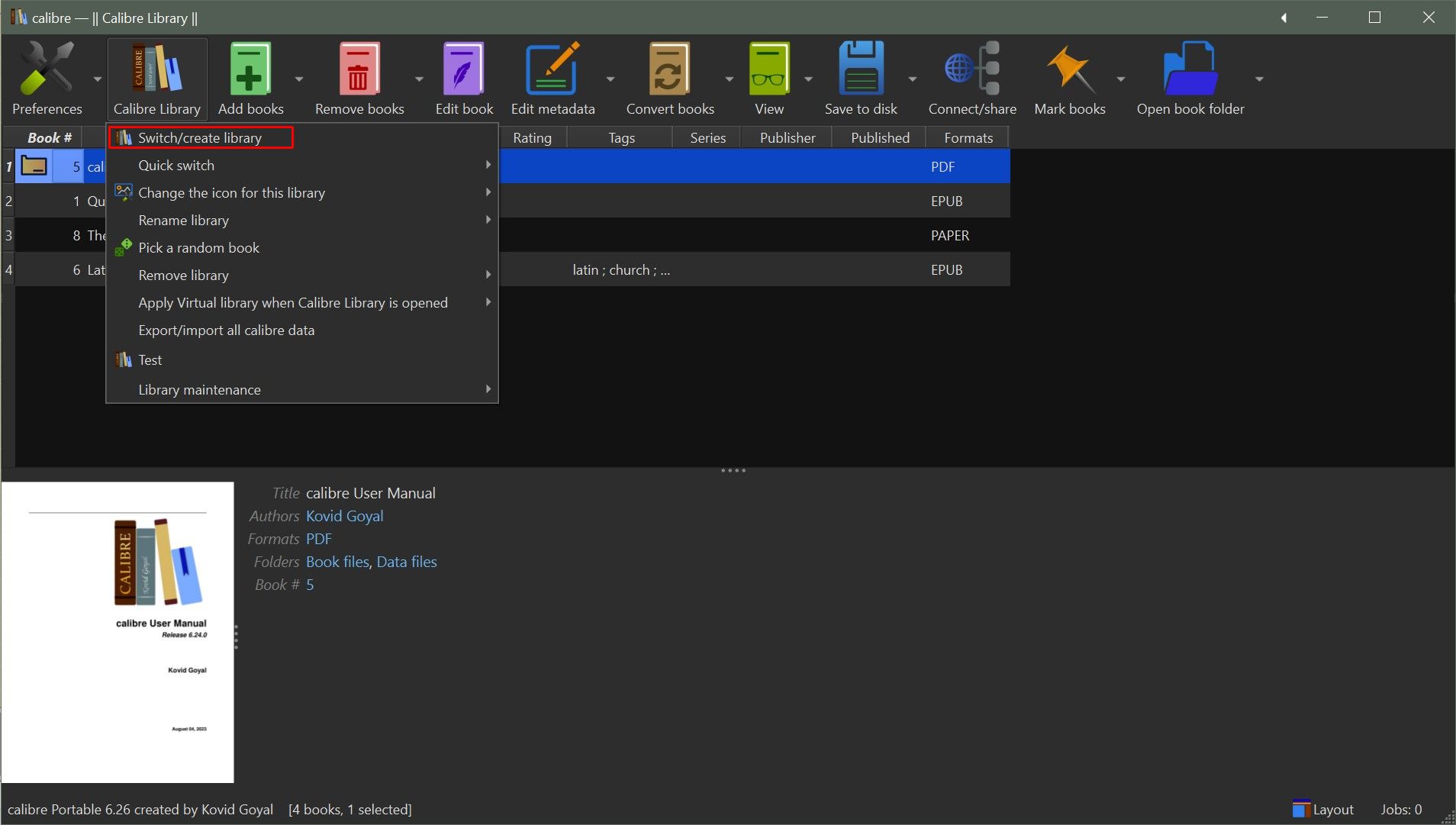Click the Jobs: 0 status indicator

1401,809
